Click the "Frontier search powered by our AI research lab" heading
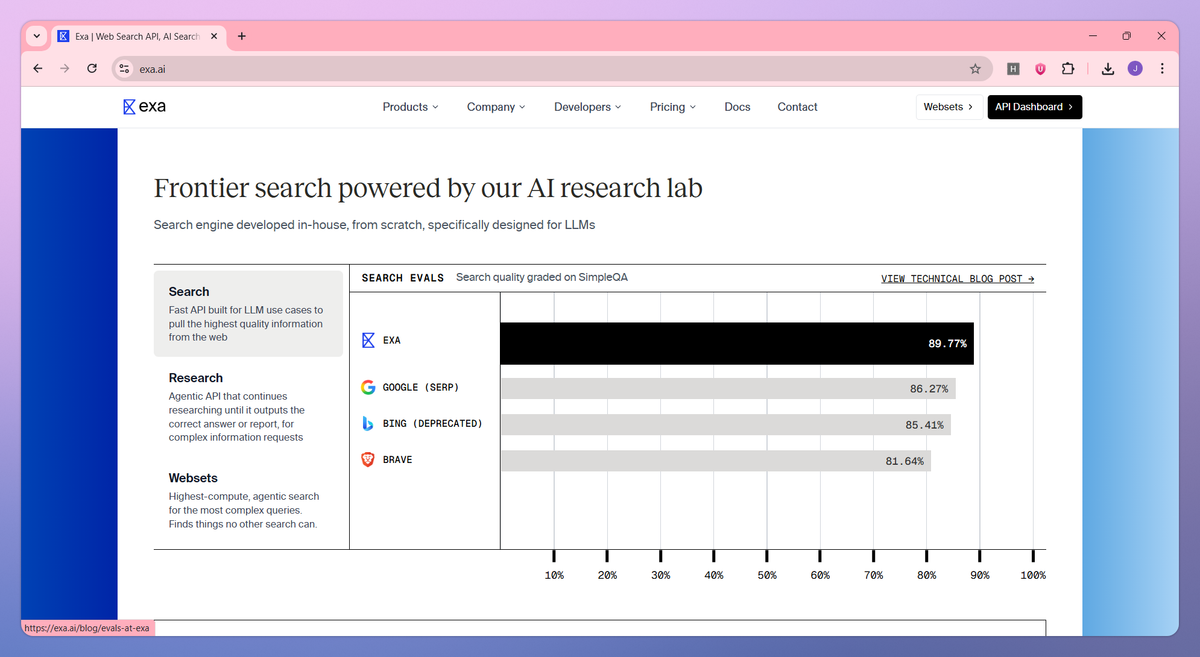The height and width of the screenshot is (657, 1200). pos(428,188)
